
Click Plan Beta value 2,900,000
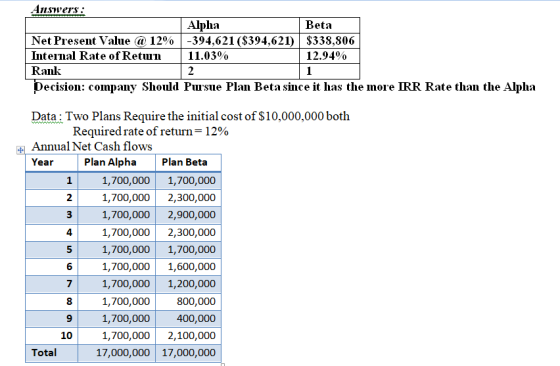click(188, 215)
